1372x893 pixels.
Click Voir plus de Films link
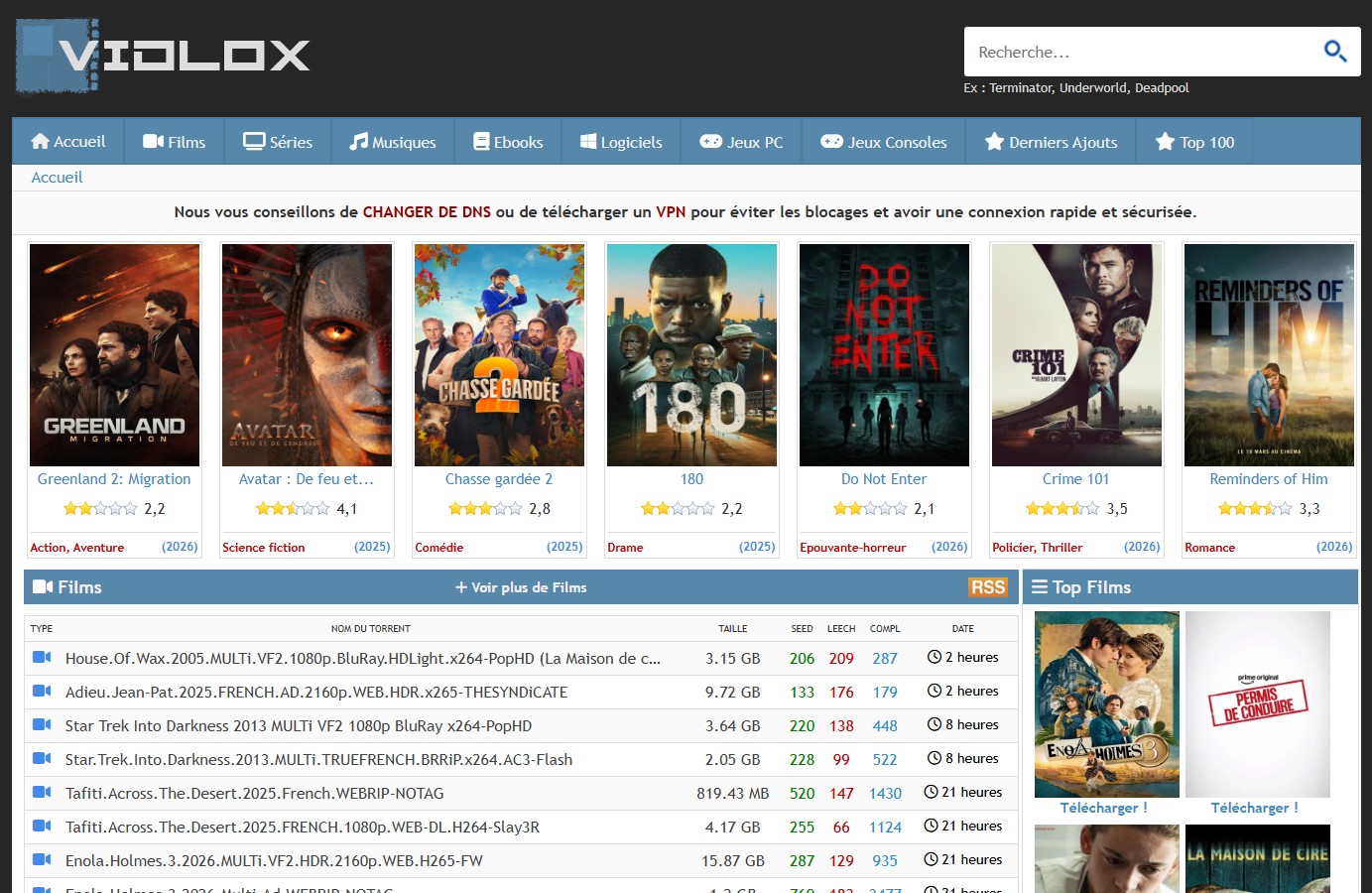[521, 587]
